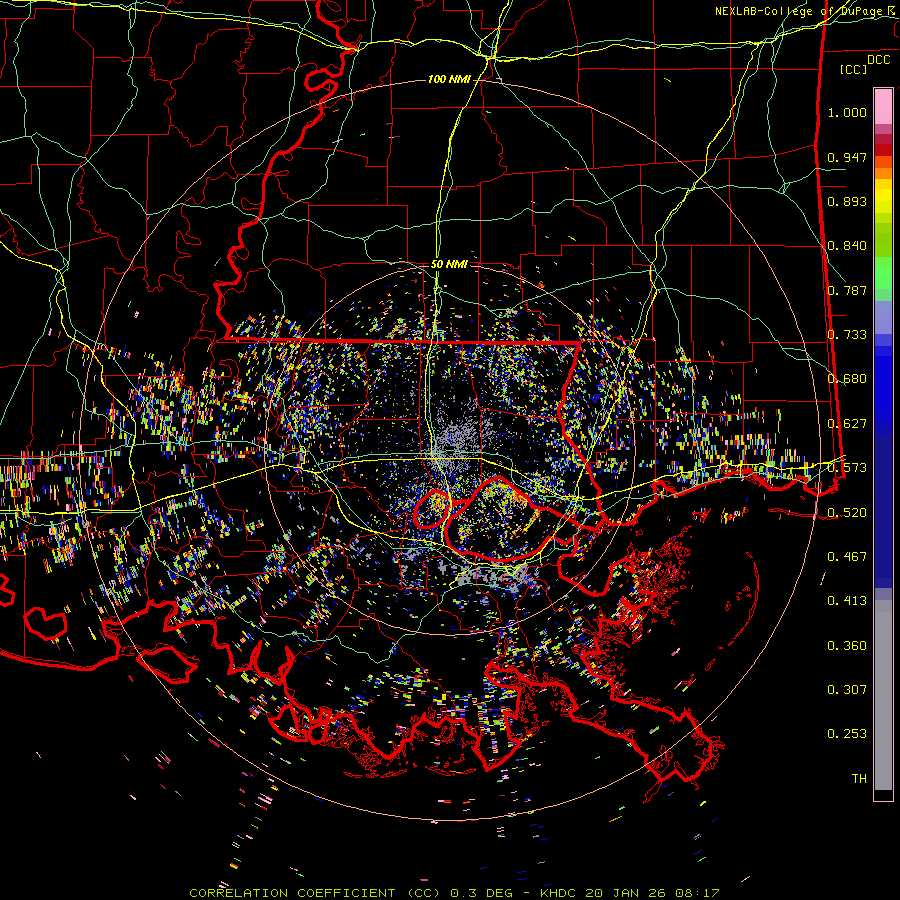Screen dimensions: 900x900
Task: Click the 0.413 legend value
Action: (847, 601)
